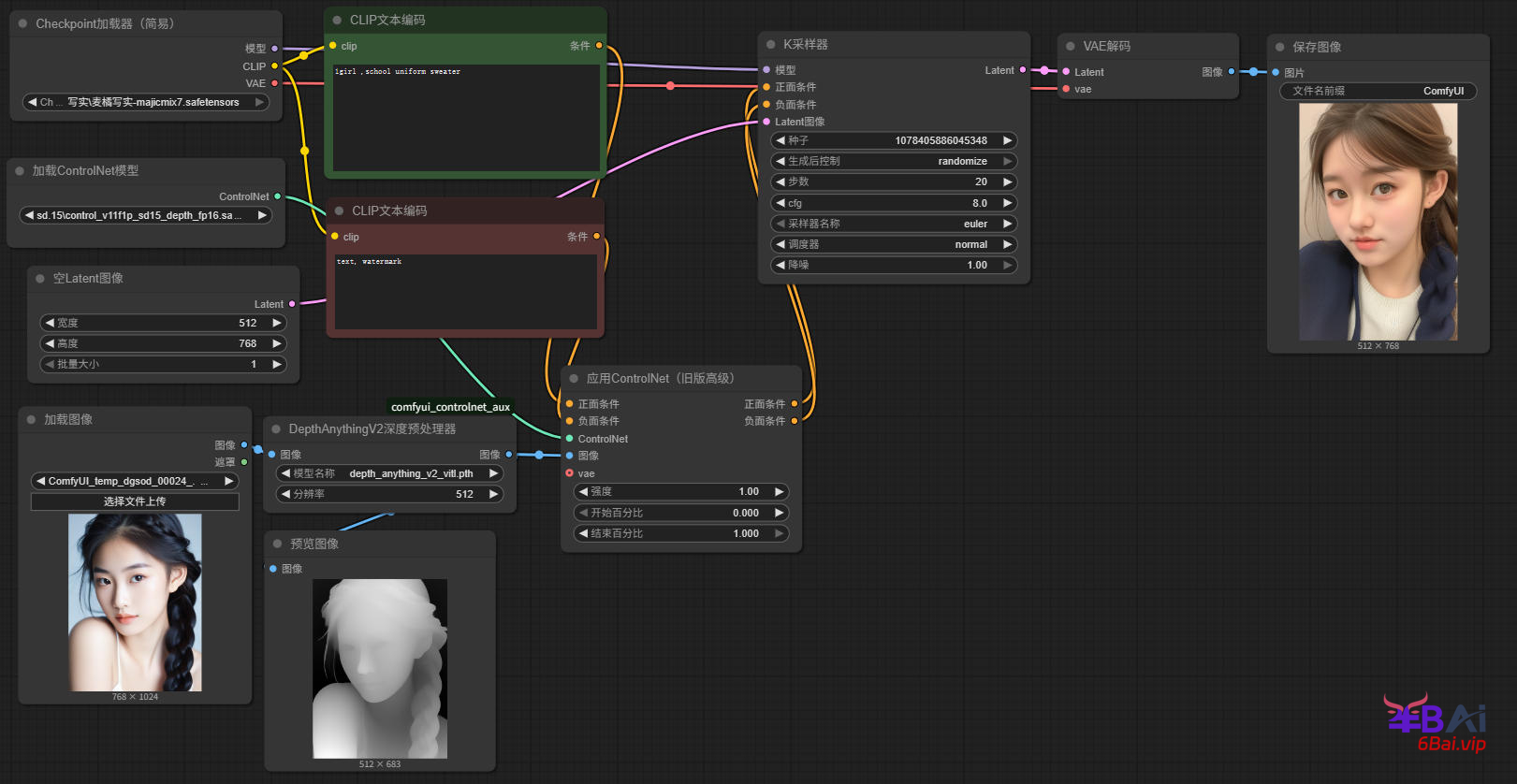Click the 种子 right arrow to increment seed
Viewport: 1517px width, 784px height.
tap(1007, 140)
